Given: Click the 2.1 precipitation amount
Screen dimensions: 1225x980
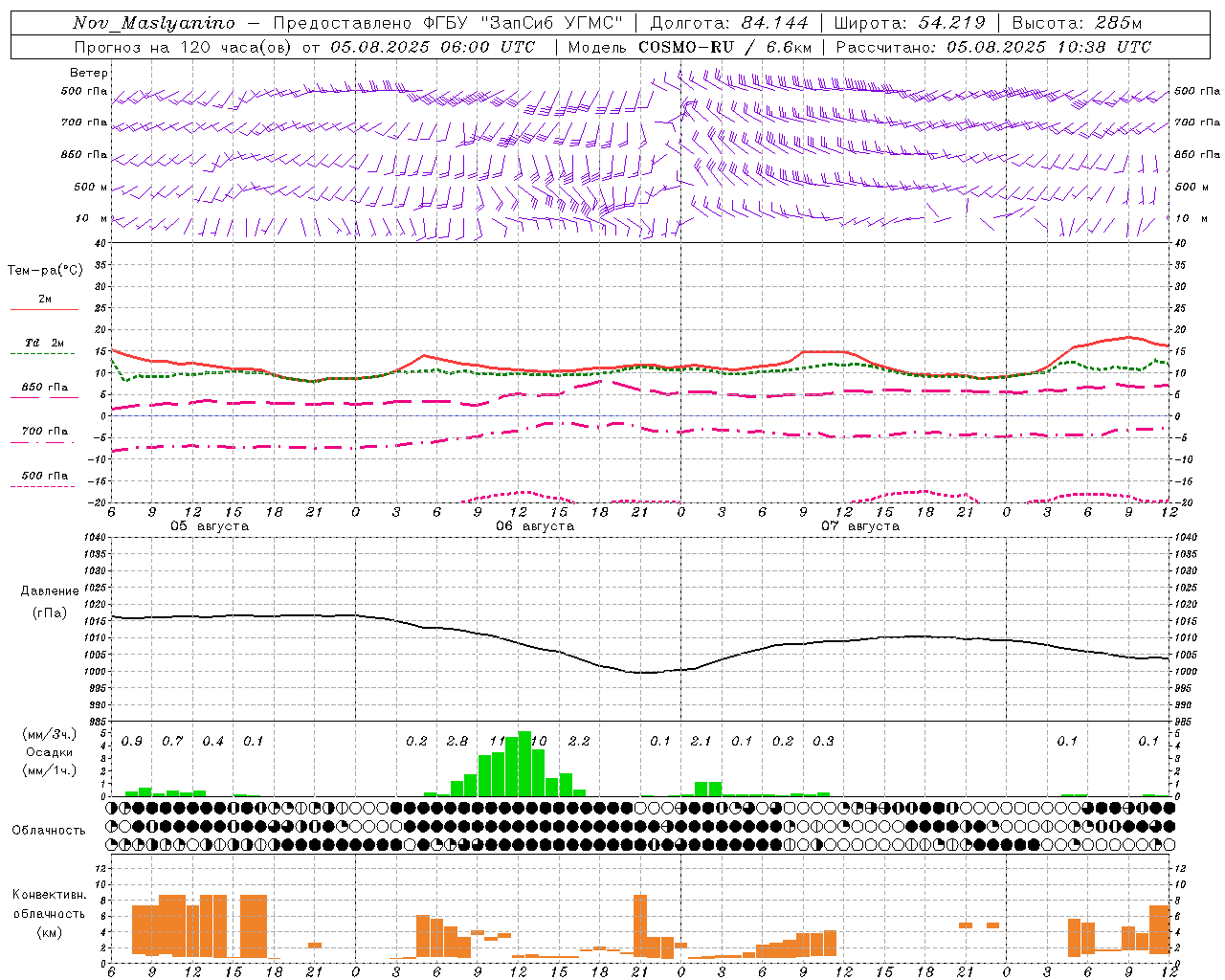Looking at the screenshot, I should click(x=701, y=742).
